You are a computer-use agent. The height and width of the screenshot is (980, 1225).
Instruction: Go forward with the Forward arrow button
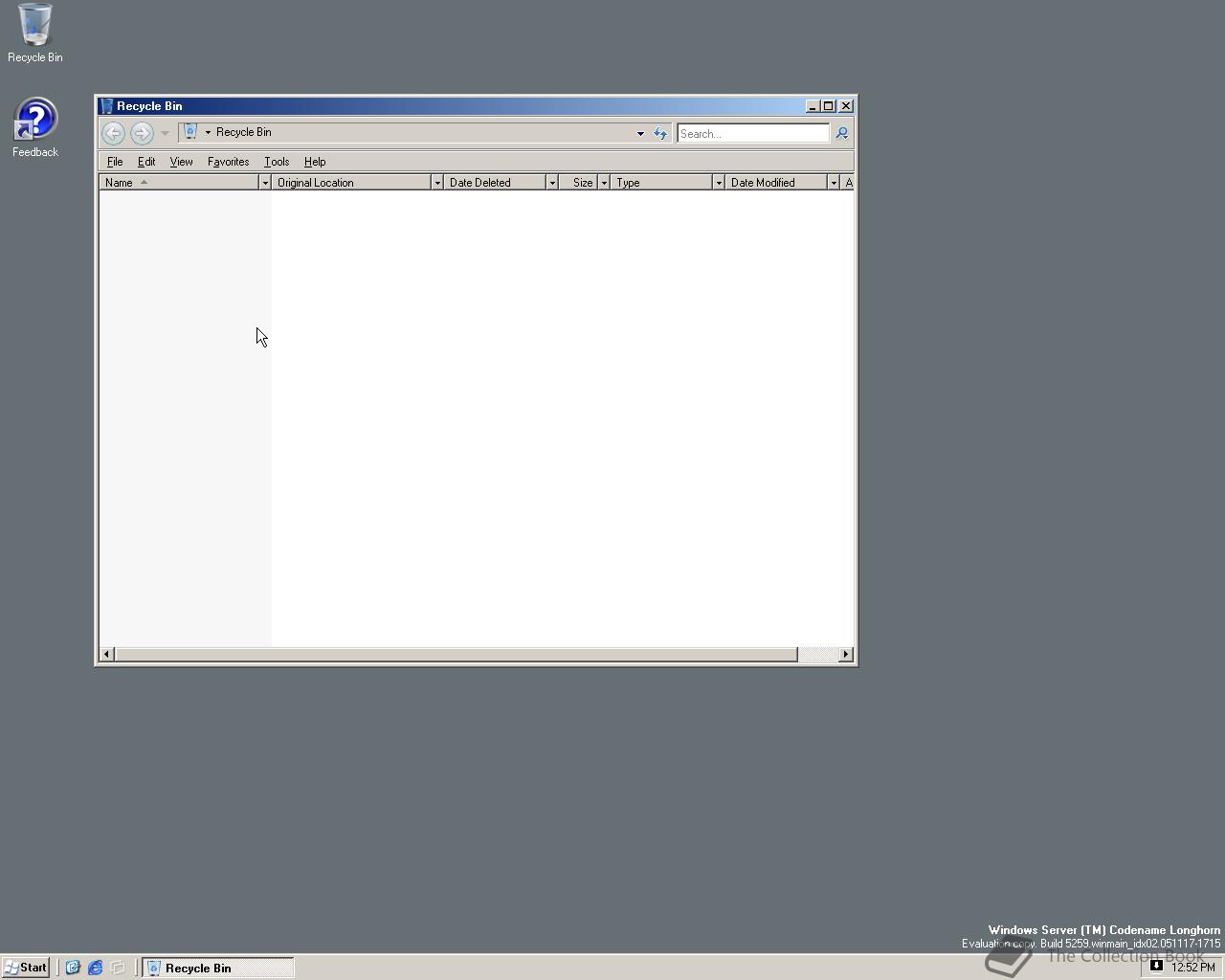click(142, 133)
